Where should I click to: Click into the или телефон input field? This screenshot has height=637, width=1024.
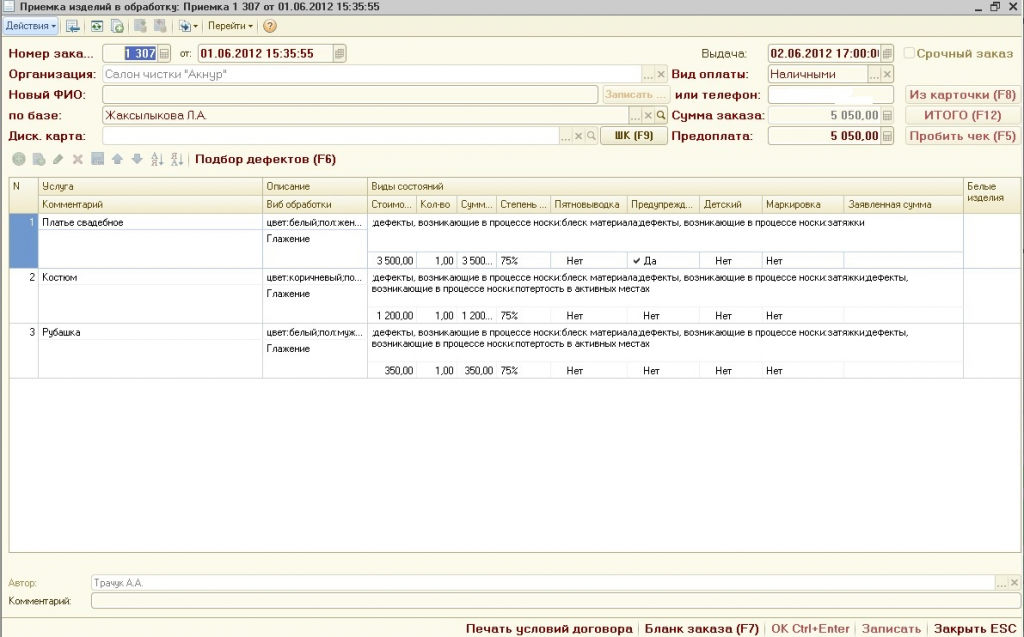click(831, 95)
